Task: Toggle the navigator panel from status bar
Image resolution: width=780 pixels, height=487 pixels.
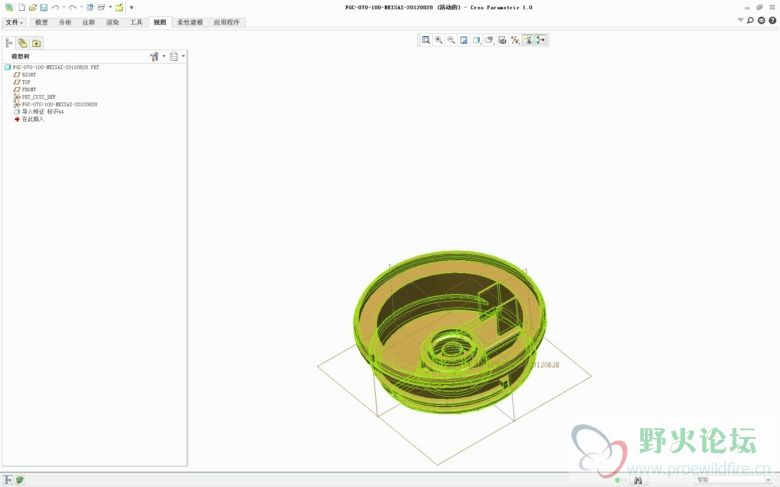Action: (x=8, y=480)
